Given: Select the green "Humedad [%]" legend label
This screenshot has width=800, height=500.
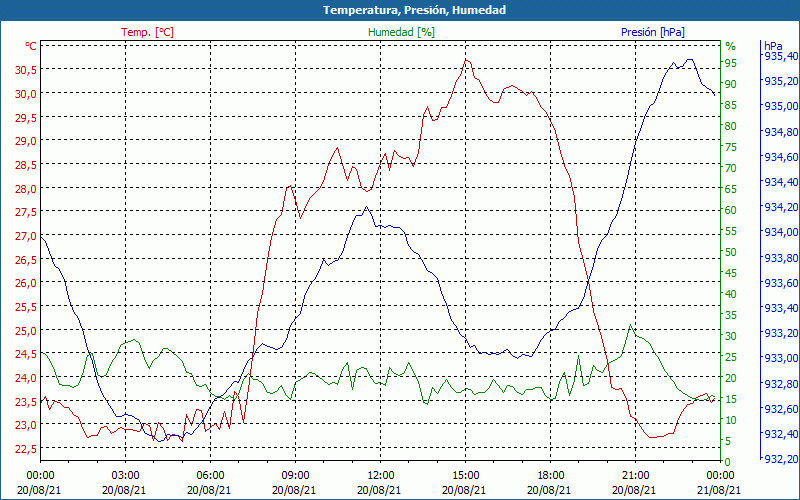Looking at the screenshot, I should tap(401, 32).
